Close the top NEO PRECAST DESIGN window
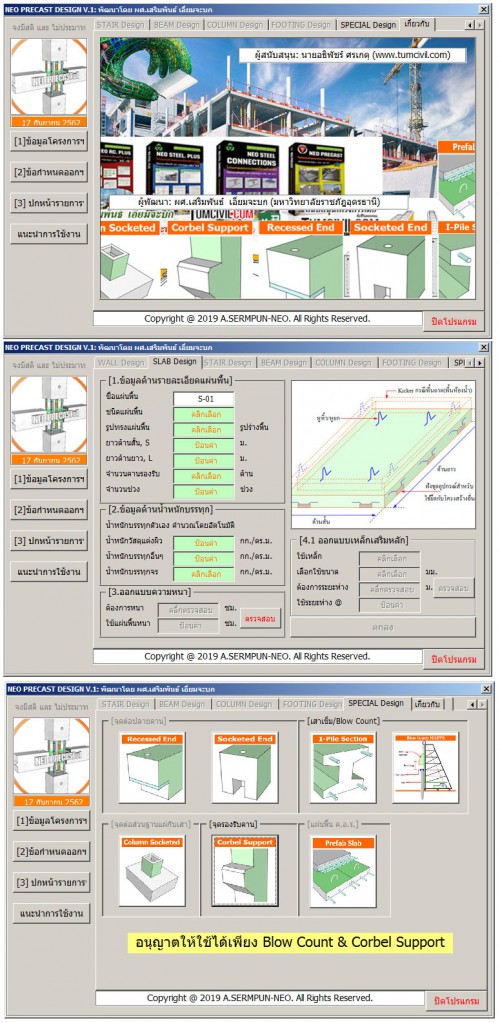500x1023 pixels. tap(483, 9)
